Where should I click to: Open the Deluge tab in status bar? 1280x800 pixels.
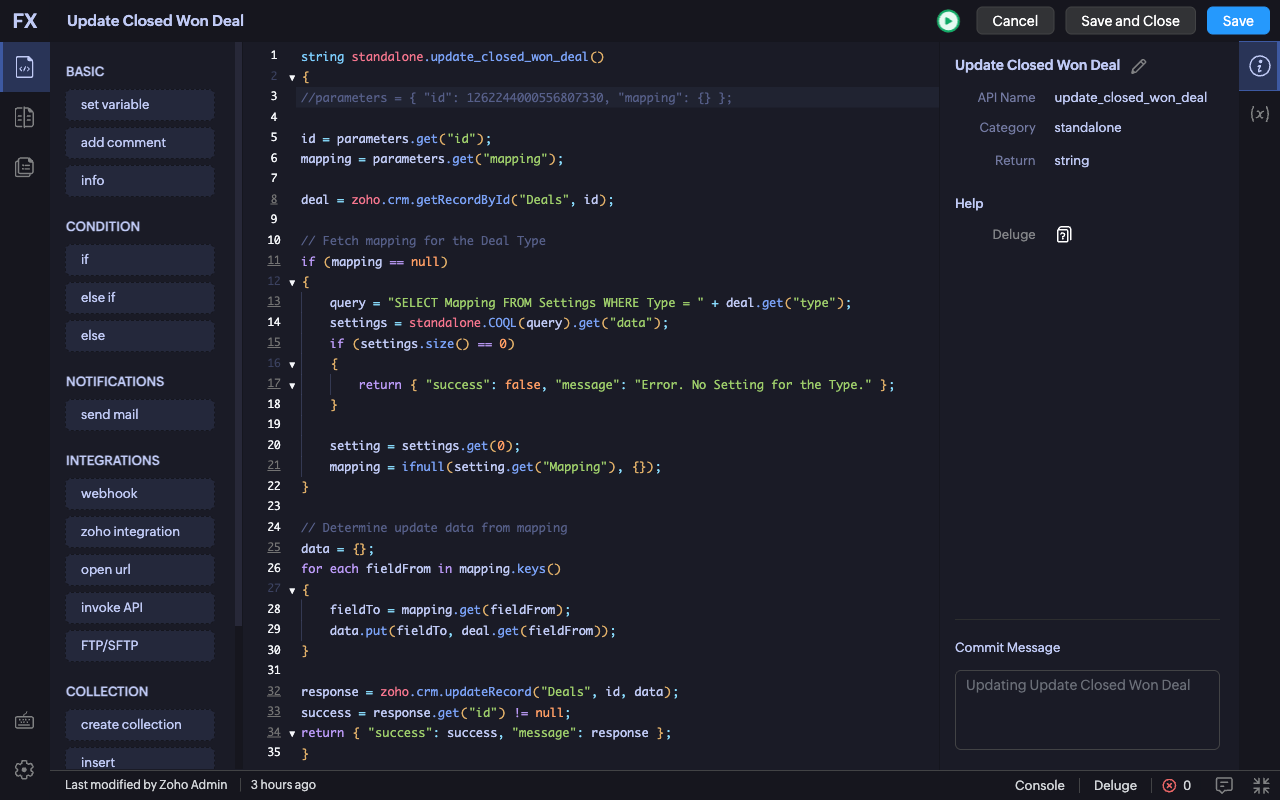point(1115,785)
